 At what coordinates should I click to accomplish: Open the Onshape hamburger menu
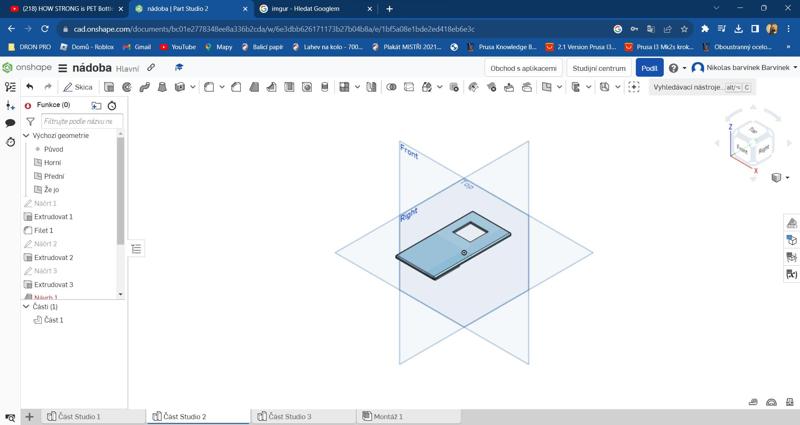coord(63,68)
